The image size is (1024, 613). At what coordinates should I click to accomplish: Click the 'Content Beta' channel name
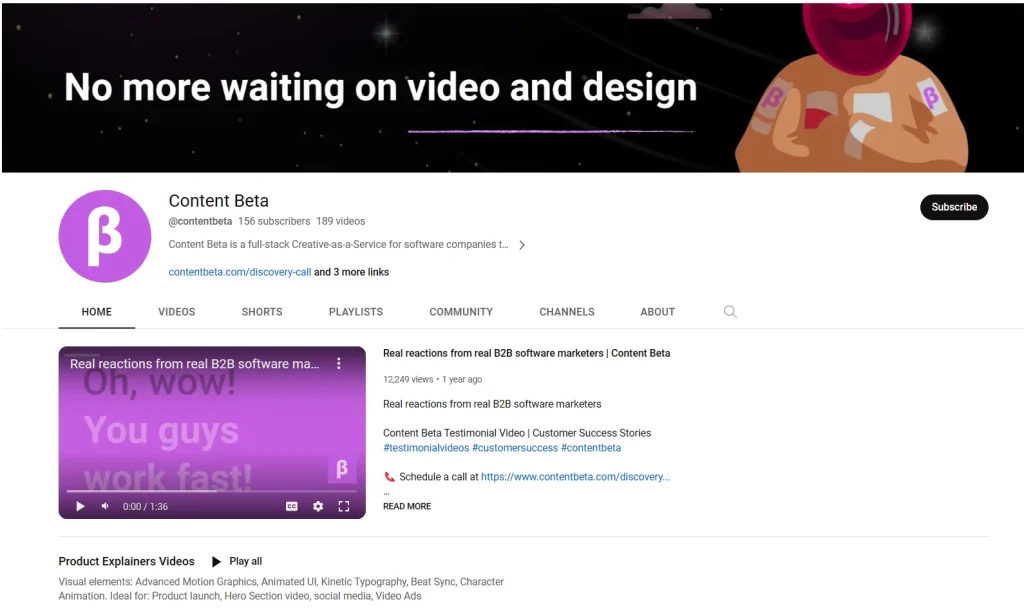(219, 200)
